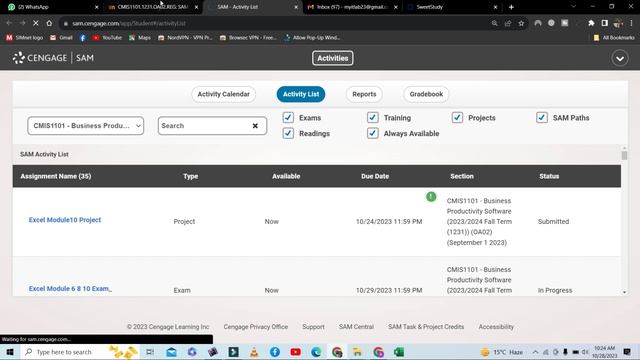Viewport: 640px width, 360px height.
Task: Uncheck the Exams filter checkbox
Action: pyautogui.click(x=288, y=118)
